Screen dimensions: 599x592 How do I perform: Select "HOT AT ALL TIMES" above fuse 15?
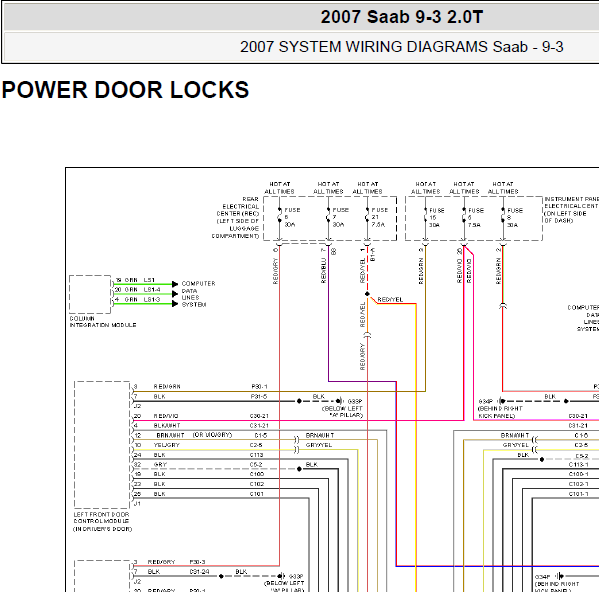click(426, 188)
